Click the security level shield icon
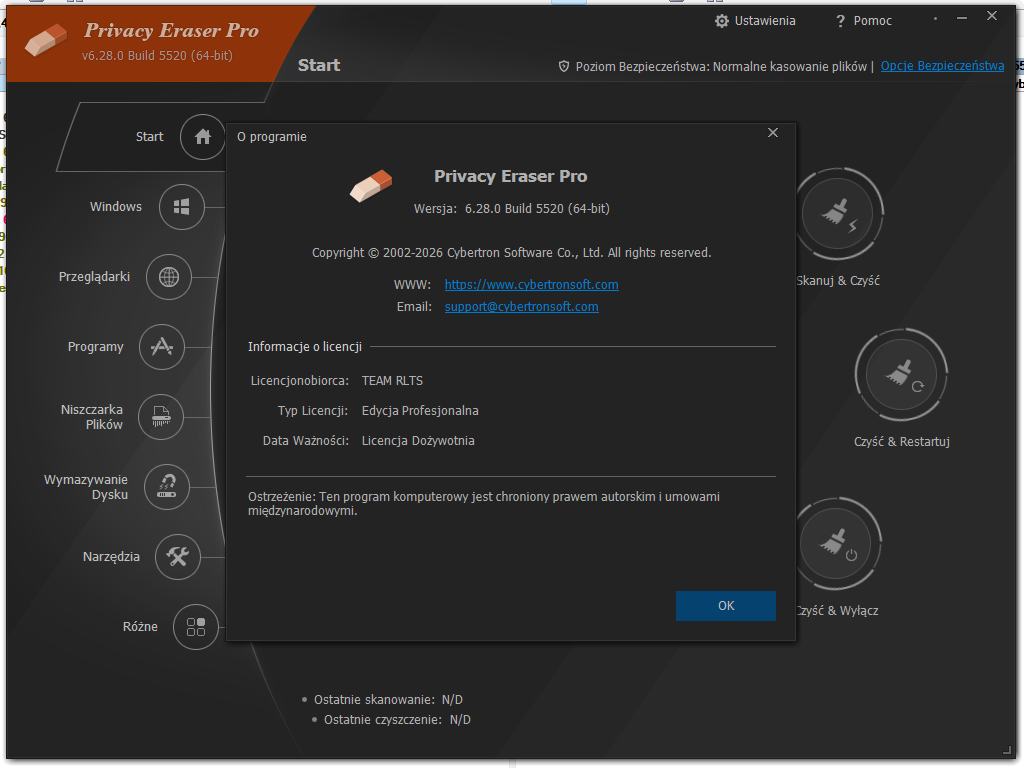Screen dimensions: 1024x768 pyautogui.click(x=564, y=67)
